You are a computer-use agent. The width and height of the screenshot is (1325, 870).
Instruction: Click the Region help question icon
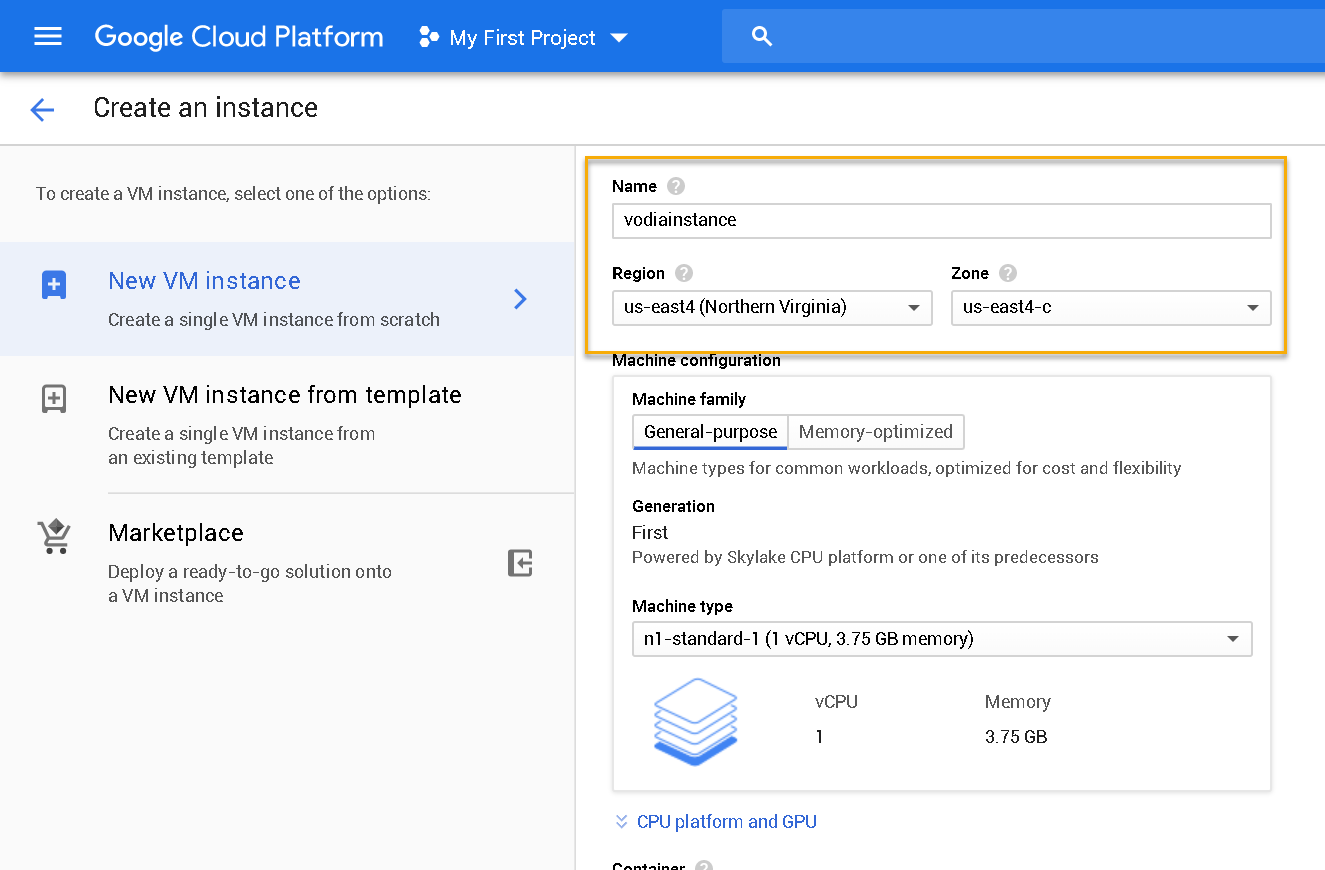pyautogui.click(x=684, y=273)
